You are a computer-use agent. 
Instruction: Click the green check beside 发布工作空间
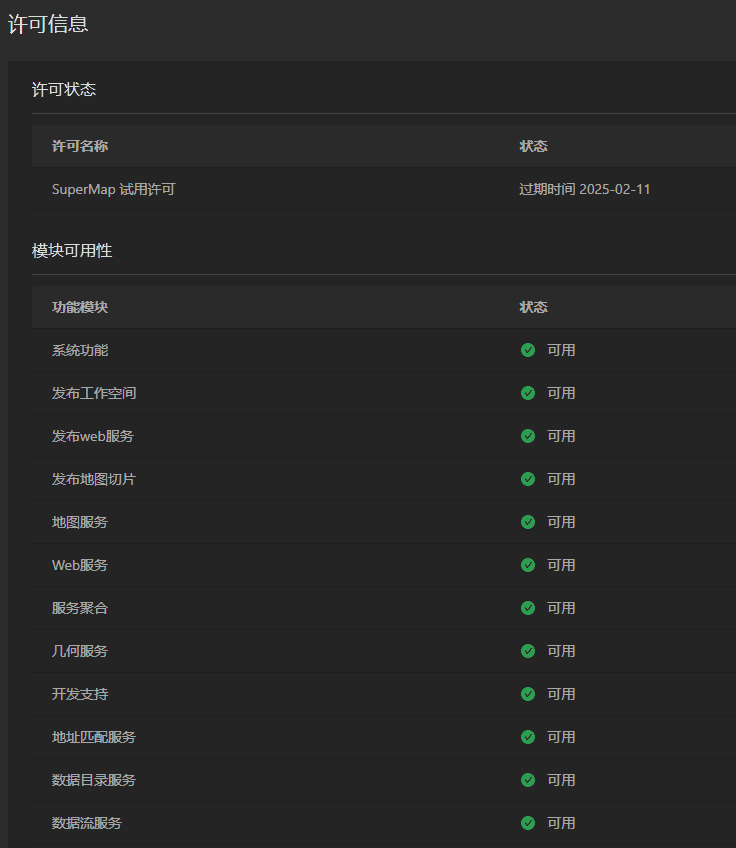(528, 393)
